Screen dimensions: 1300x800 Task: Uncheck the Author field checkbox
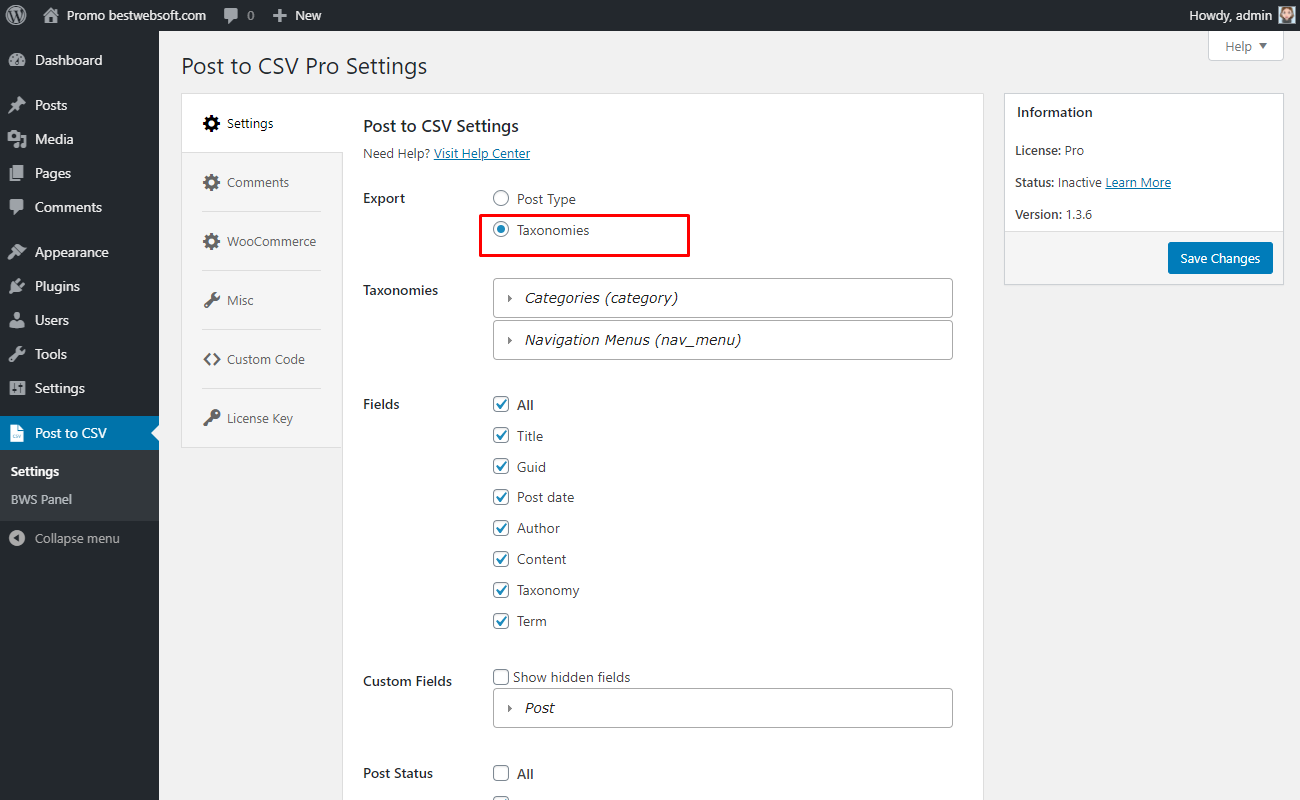(501, 528)
